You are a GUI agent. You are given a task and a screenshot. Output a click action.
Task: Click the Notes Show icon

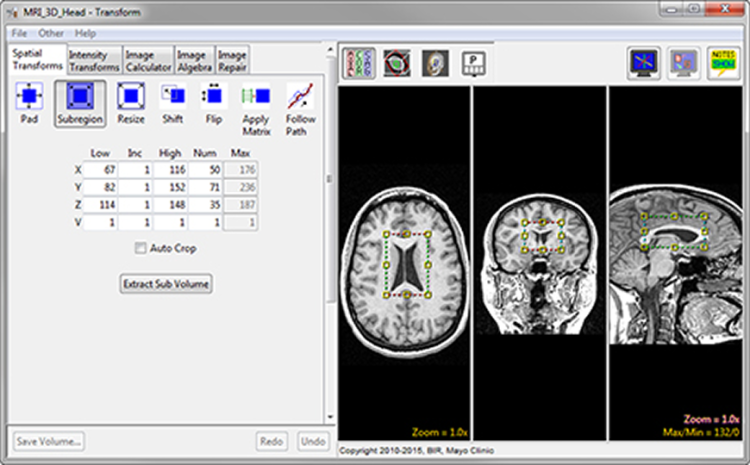pyautogui.click(x=722, y=62)
